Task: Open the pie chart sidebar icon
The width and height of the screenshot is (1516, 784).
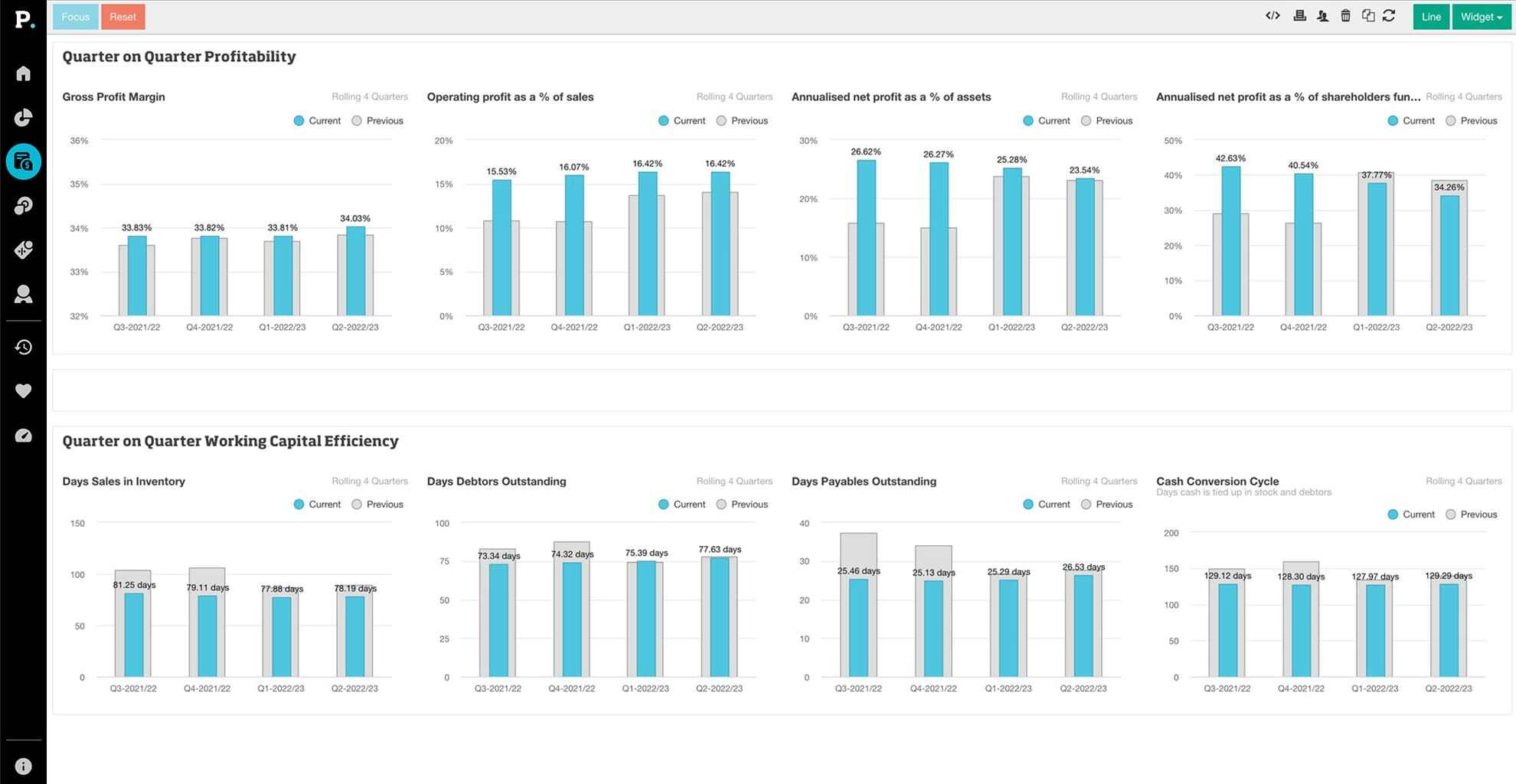Action: point(24,117)
